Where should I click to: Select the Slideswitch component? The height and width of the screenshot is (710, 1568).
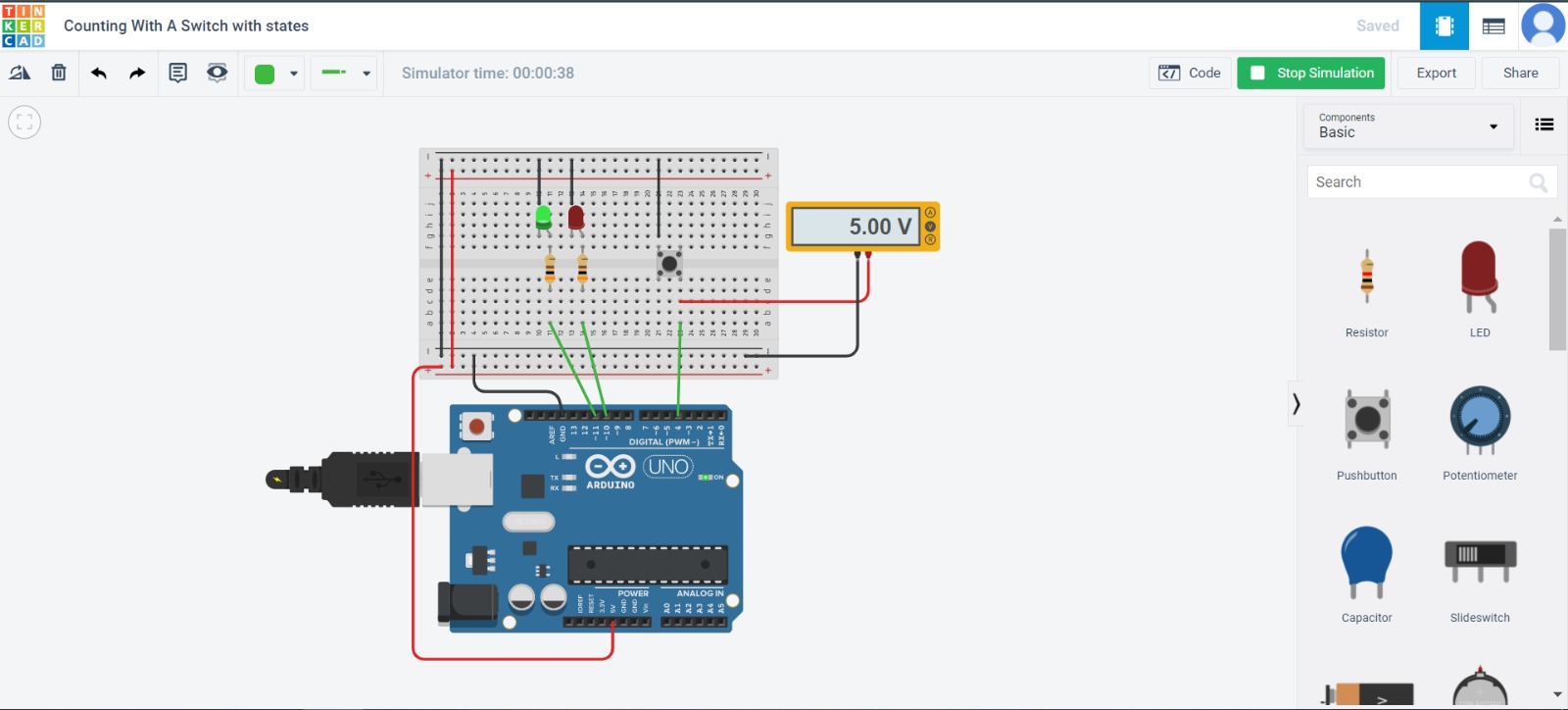click(1480, 576)
